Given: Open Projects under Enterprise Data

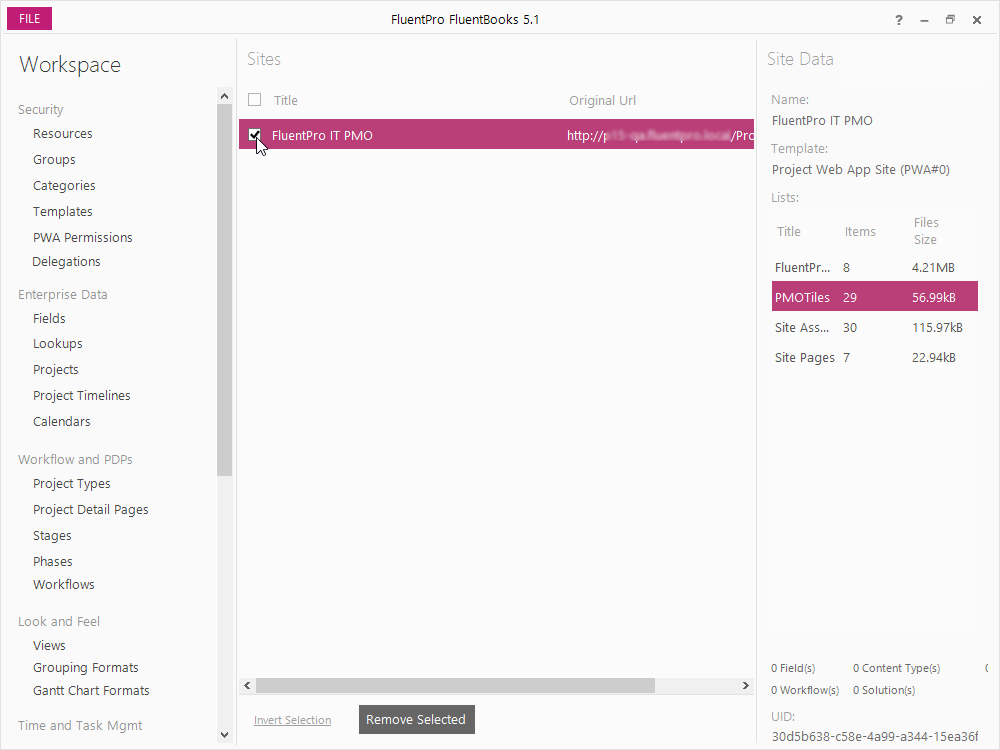Looking at the screenshot, I should click(x=55, y=369).
